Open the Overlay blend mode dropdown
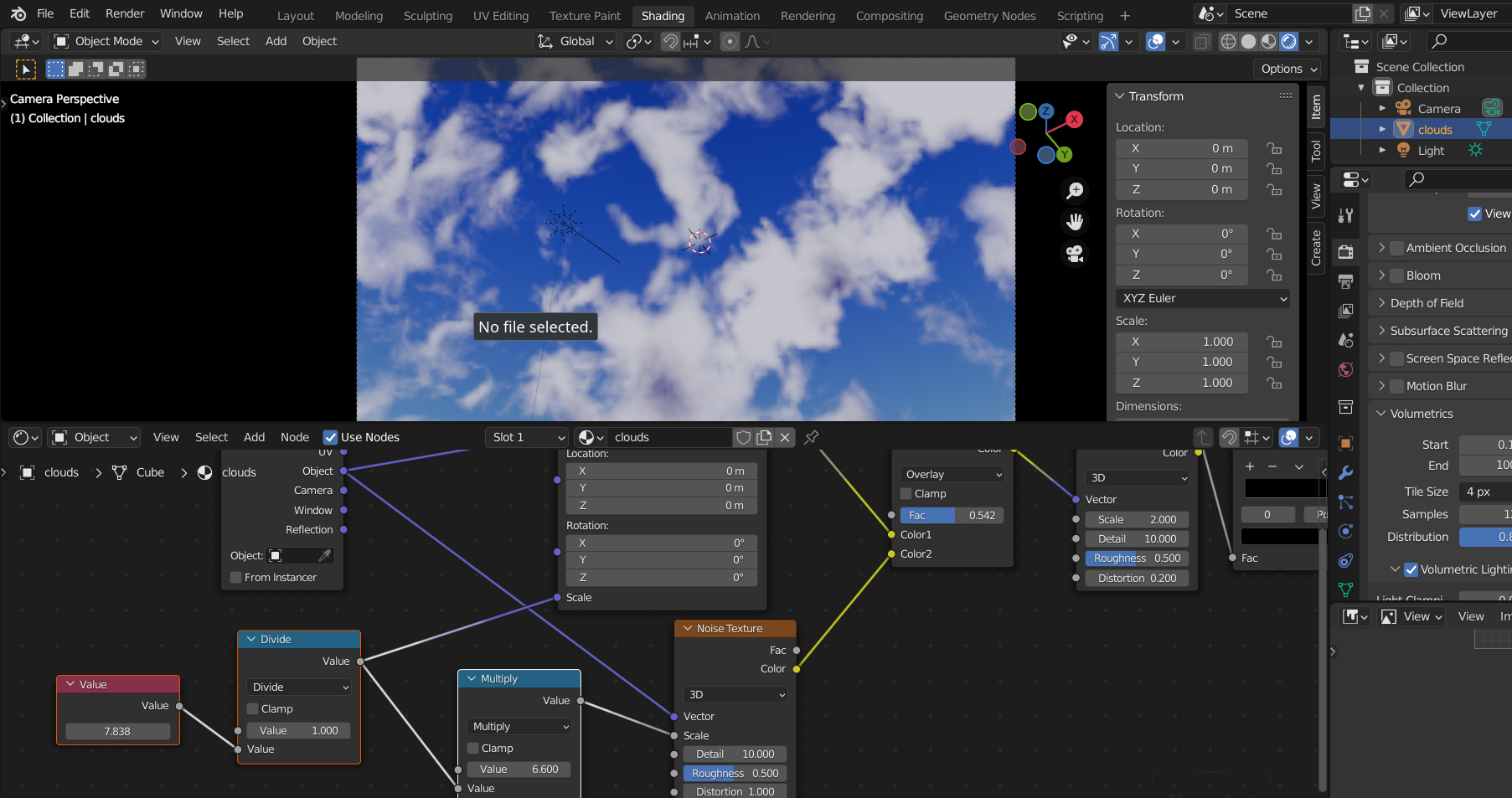 [x=952, y=474]
